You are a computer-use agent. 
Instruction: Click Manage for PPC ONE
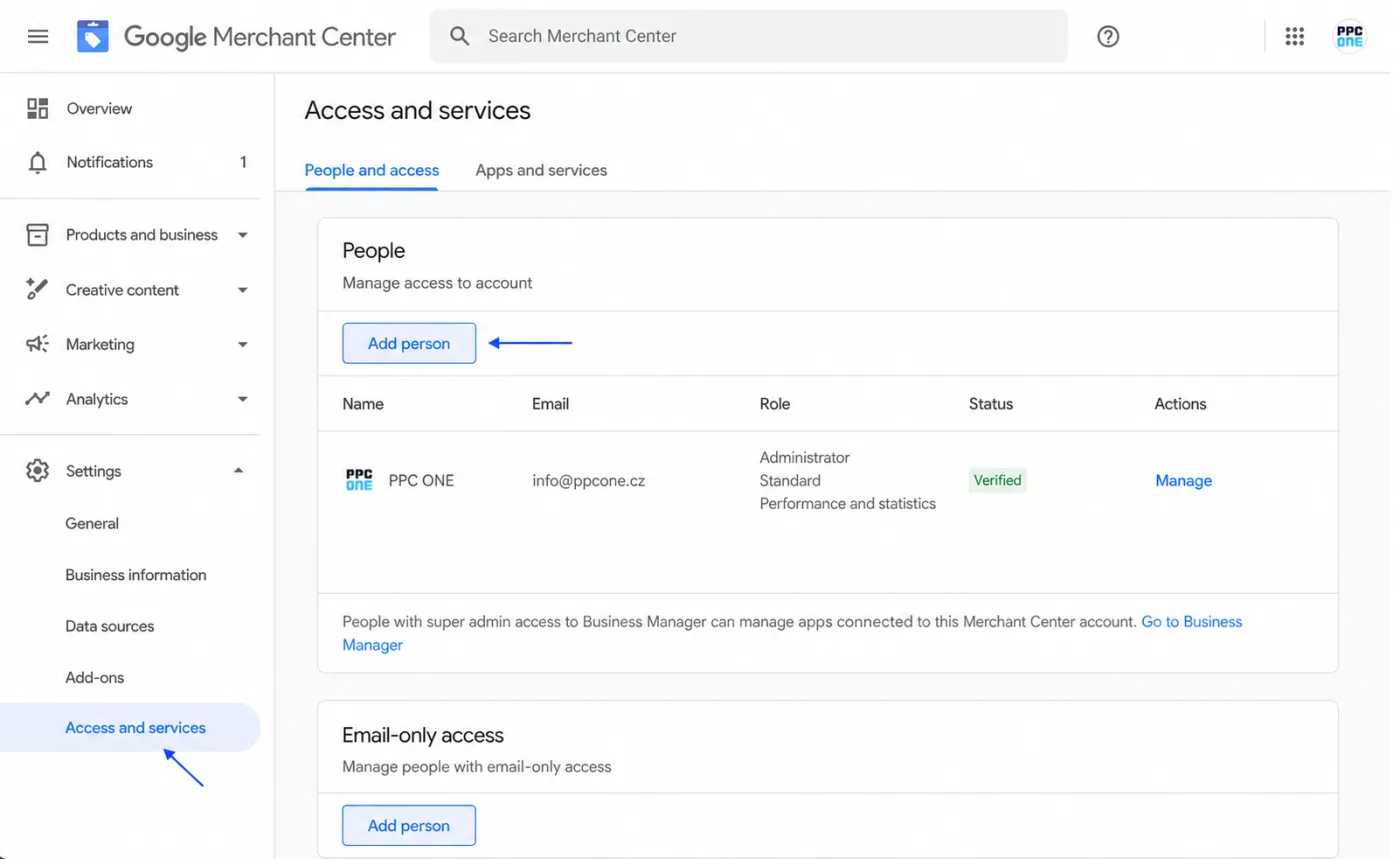[x=1183, y=480]
